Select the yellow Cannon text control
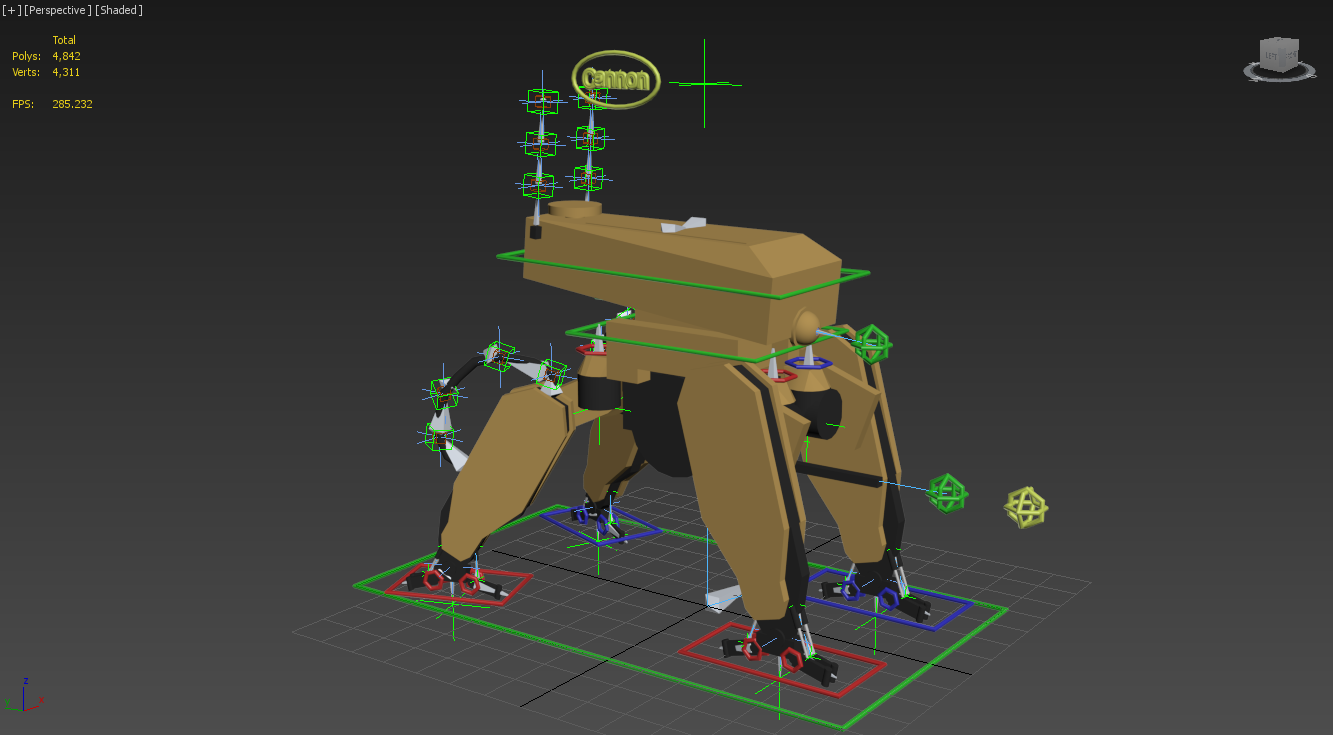The image size is (1333, 735). coord(616,80)
